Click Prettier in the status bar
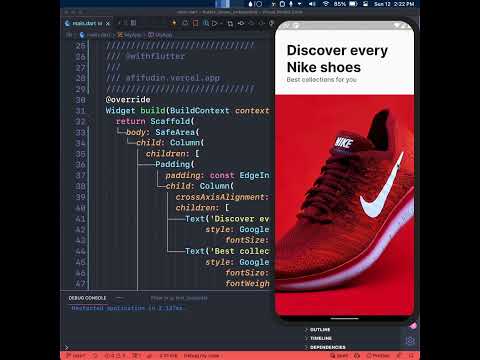Screen dimensions: 480x360 [378, 356]
